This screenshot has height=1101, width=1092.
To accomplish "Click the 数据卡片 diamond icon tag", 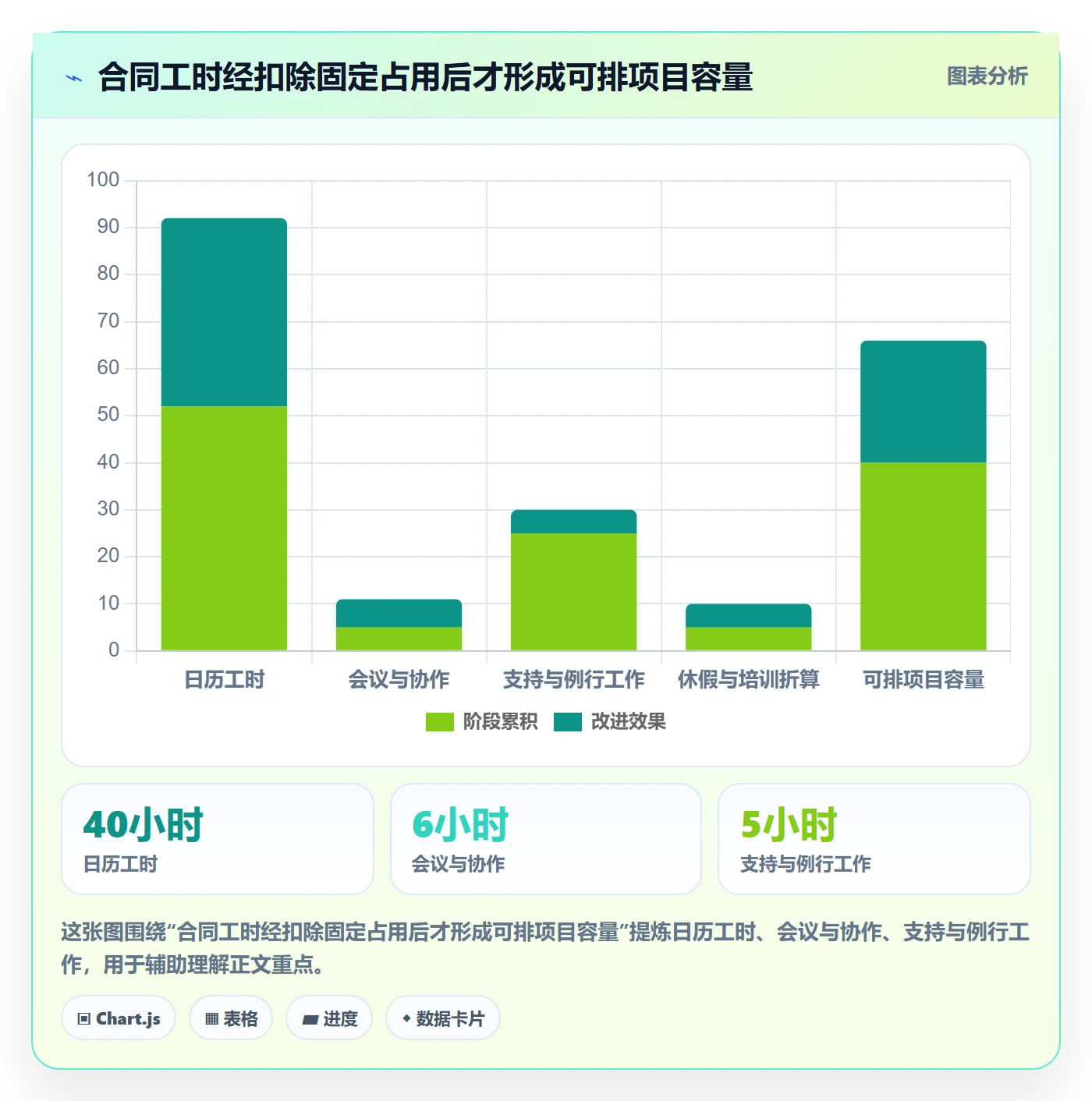I will point(443,1018).
